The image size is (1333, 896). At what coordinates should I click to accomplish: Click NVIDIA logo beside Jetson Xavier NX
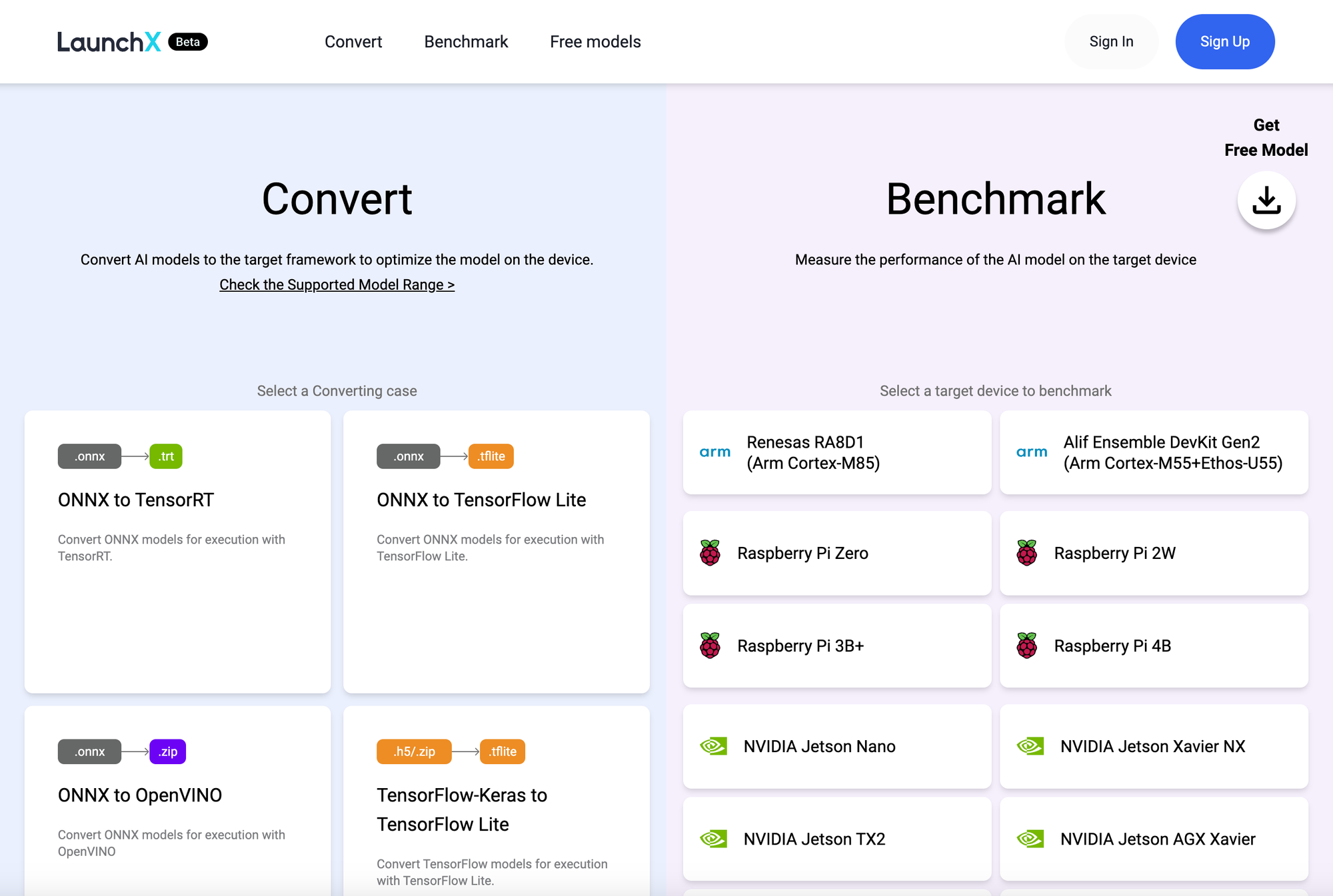tap(1030, 746)
